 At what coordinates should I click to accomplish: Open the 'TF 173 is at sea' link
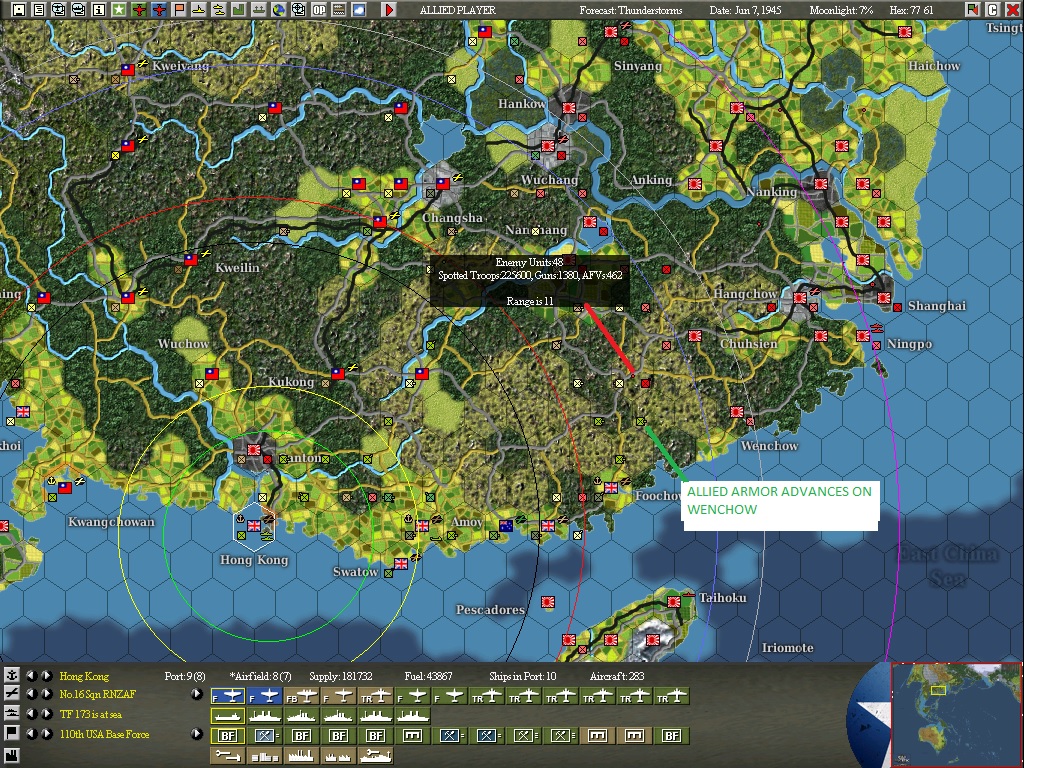coord(91,714)
